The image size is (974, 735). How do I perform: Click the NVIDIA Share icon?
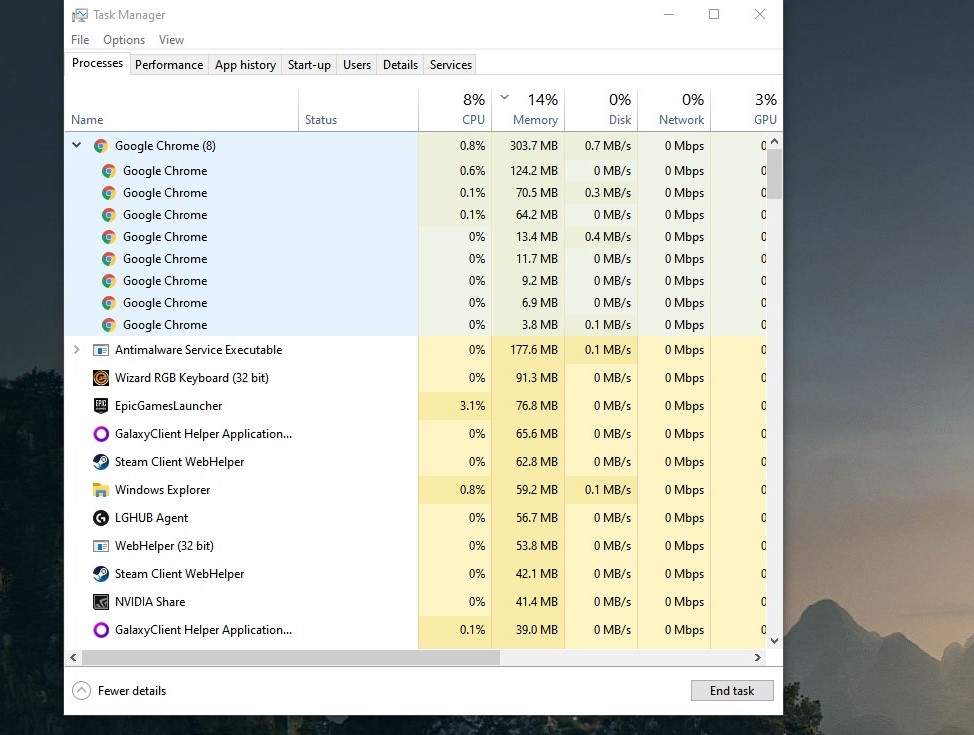pyautogui.click(x=101, y=601)
